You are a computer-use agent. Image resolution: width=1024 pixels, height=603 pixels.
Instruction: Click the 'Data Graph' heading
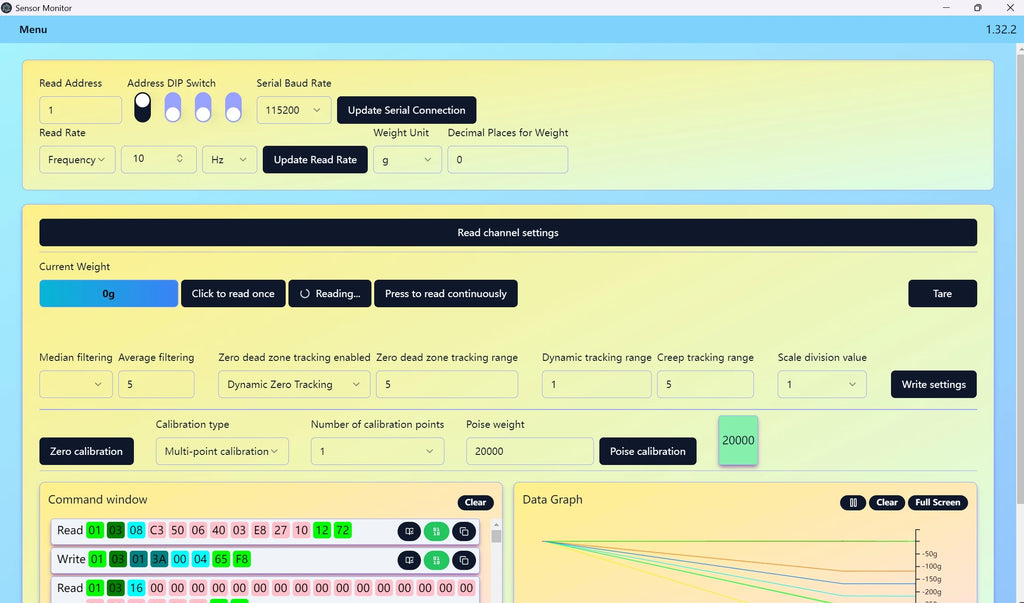pos(552,499)
